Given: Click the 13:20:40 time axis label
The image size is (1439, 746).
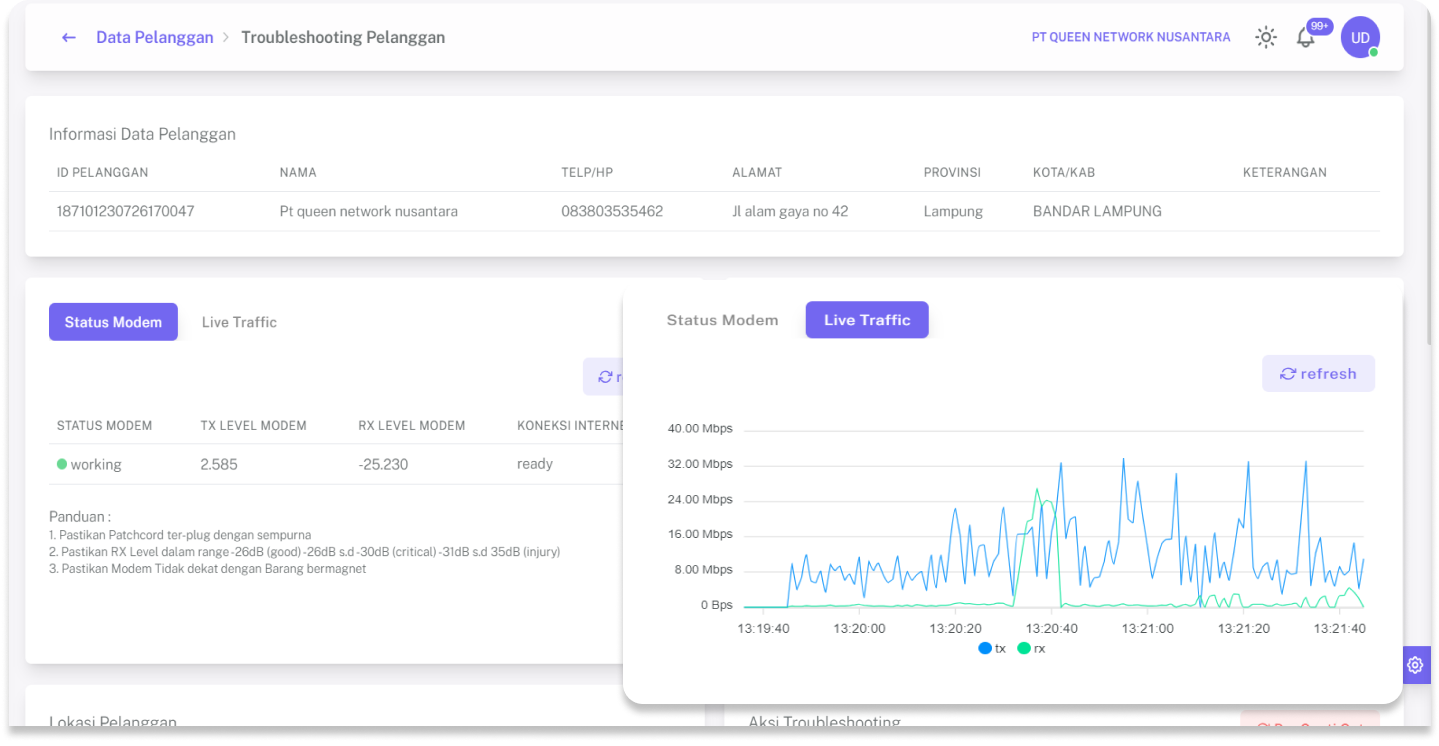Looking at the screenshot, I should [x=1052, y=629].
